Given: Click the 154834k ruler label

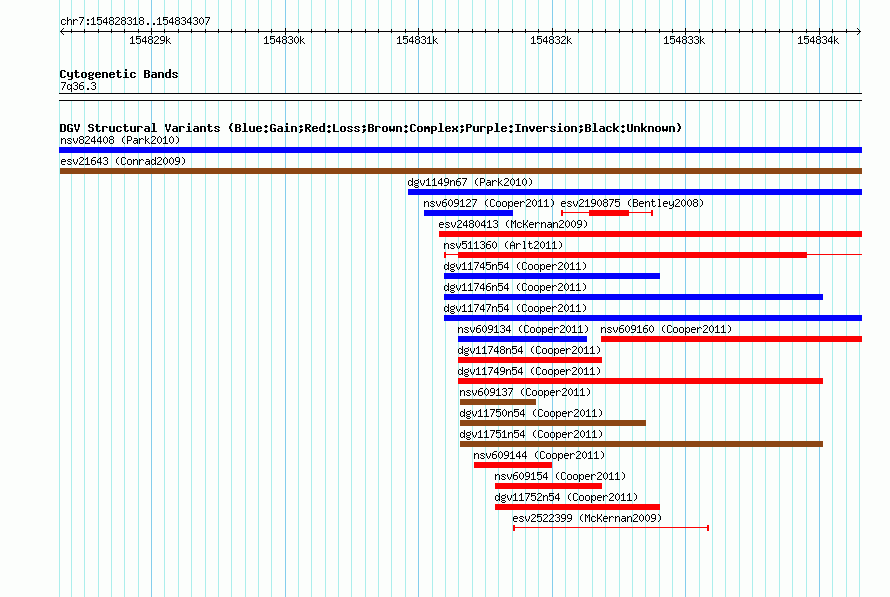Looking at the screenshot, I should tap(818, 40).
